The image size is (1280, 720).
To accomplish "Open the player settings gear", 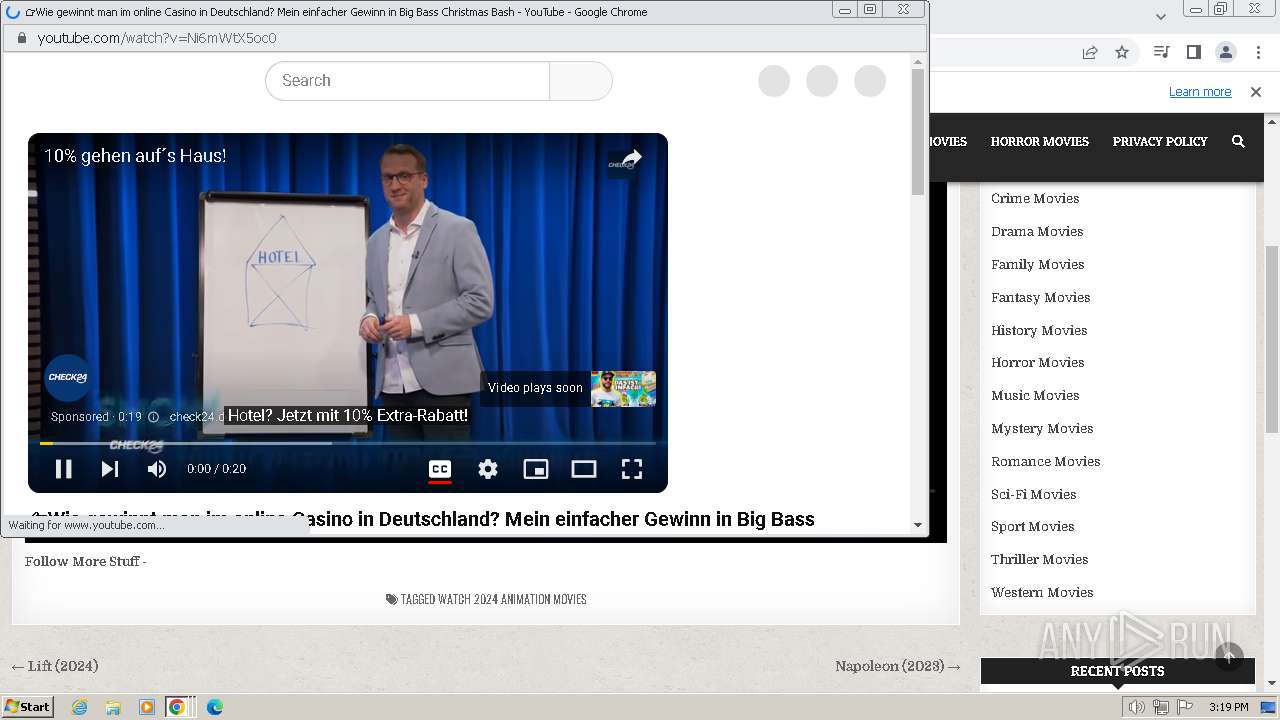I will 488,469.
